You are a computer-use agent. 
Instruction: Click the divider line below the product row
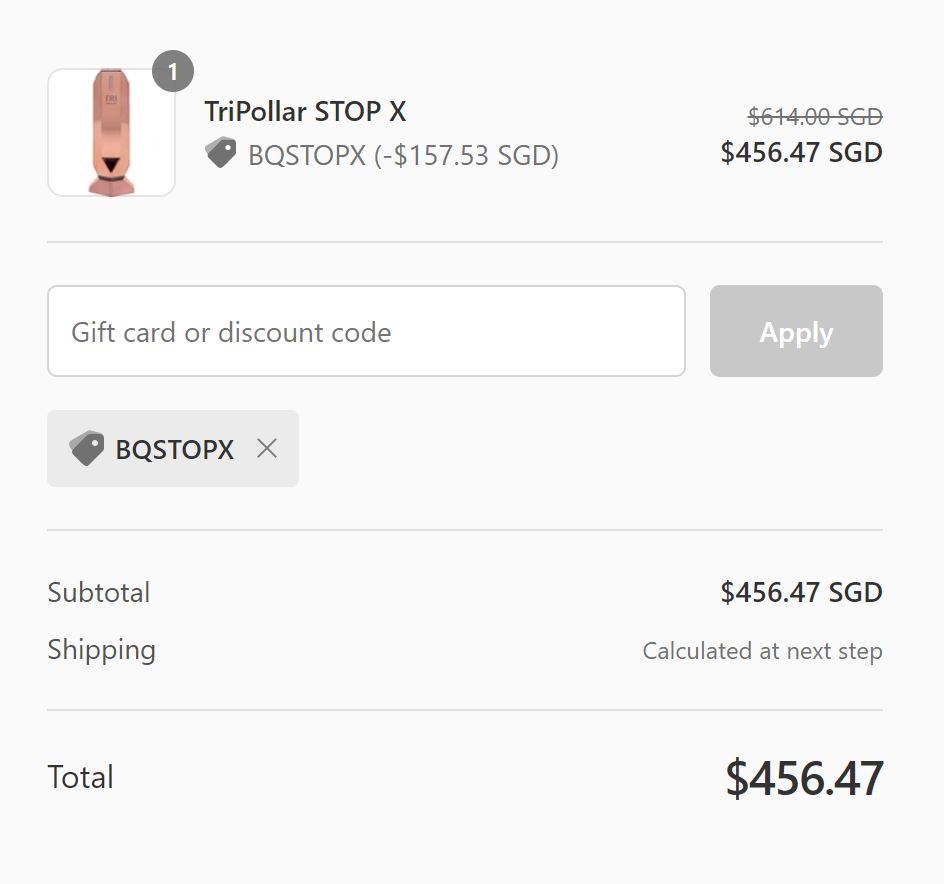tap(465, 242)
